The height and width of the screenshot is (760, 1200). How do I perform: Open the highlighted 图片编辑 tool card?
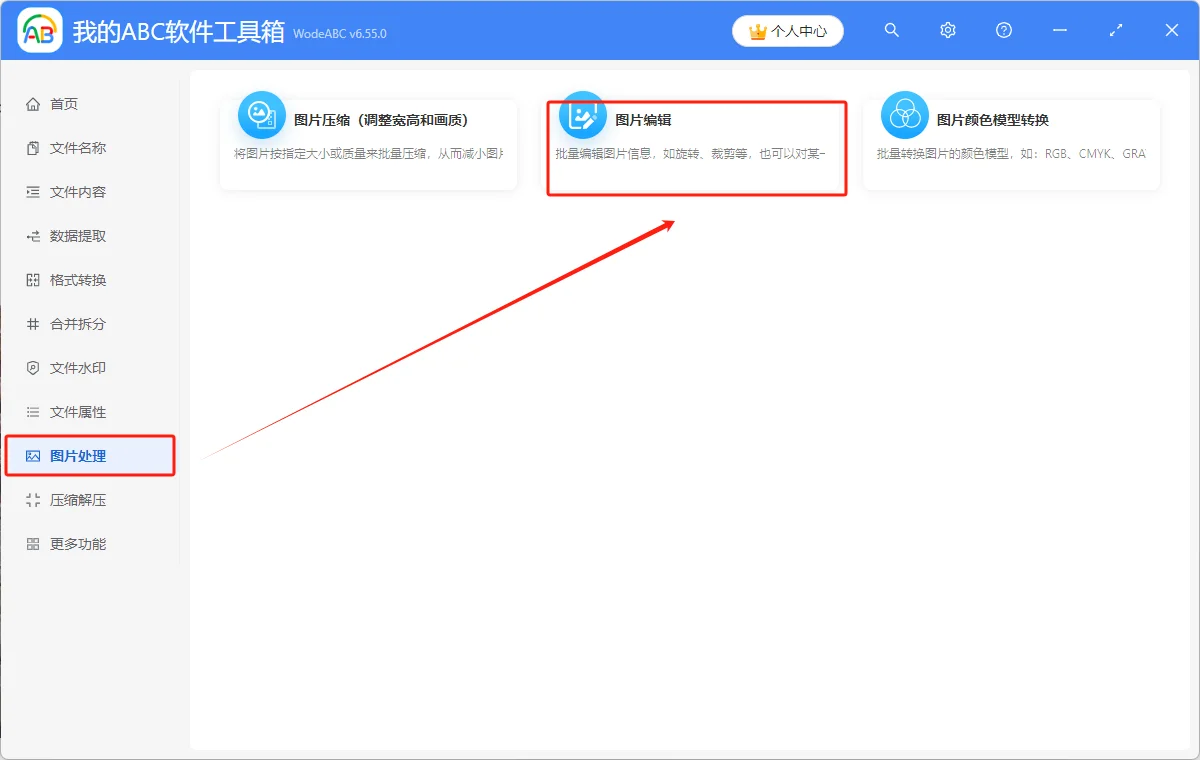click(x=697, y=145)
